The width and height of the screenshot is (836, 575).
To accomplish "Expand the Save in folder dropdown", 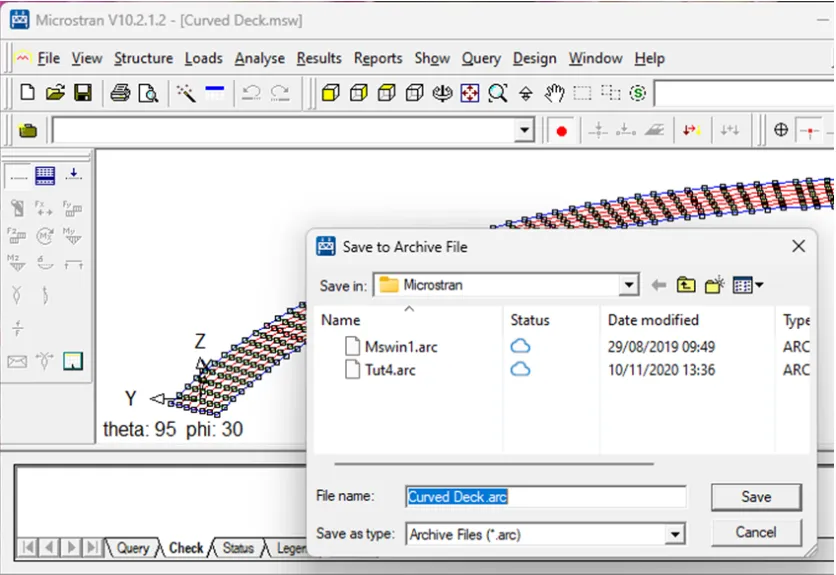I will tap(629, 285).
